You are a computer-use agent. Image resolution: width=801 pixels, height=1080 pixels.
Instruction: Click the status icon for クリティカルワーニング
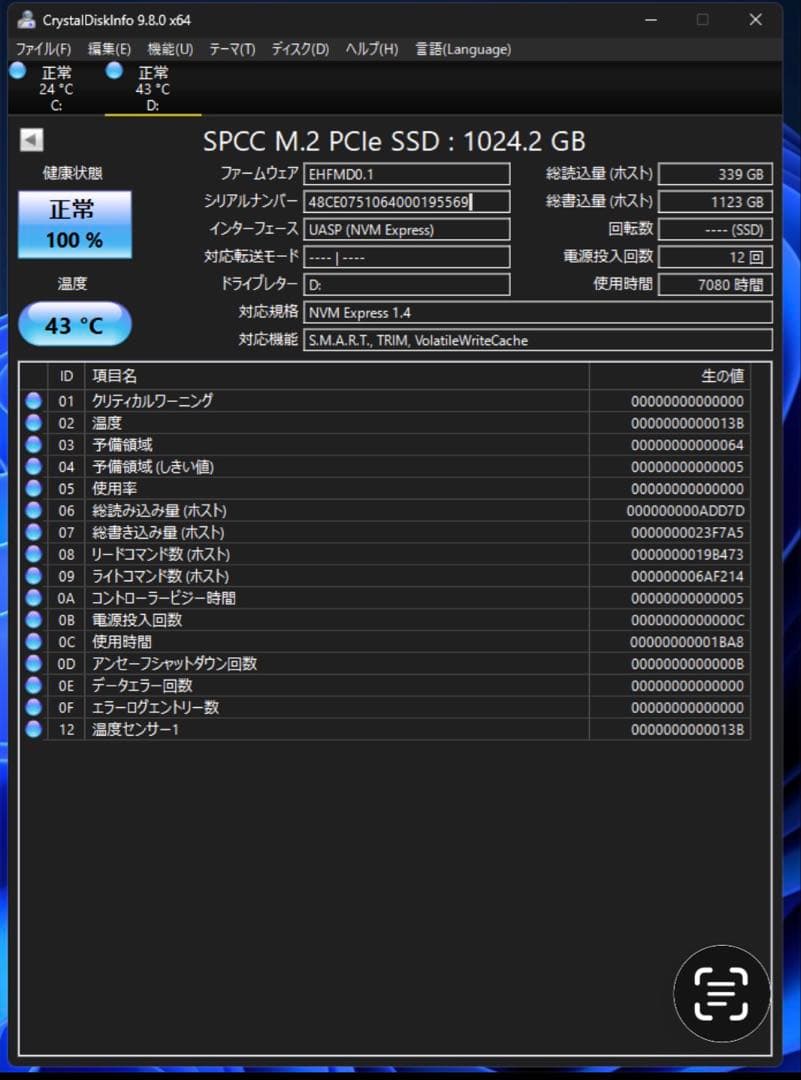[x=33, y=401]
